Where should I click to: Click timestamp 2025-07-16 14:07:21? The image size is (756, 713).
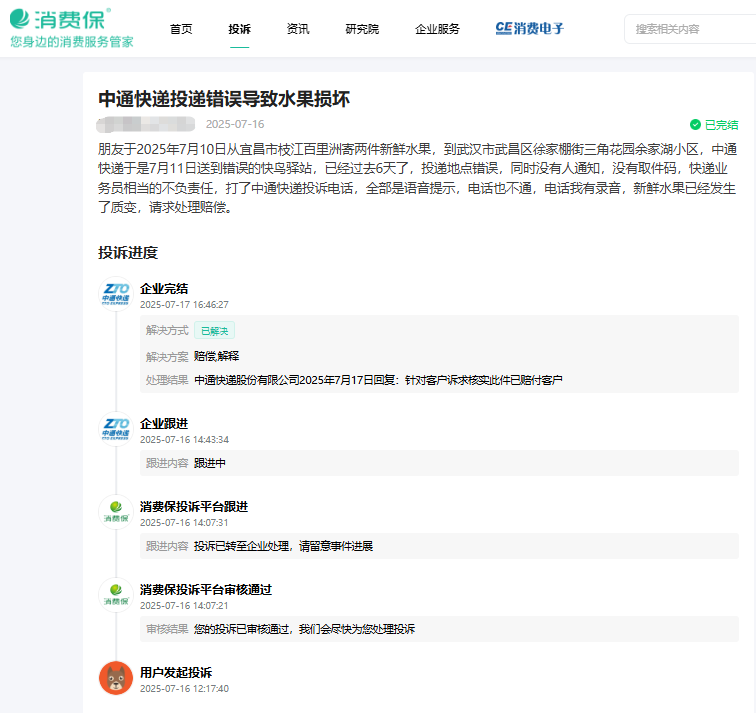[184, 605]
